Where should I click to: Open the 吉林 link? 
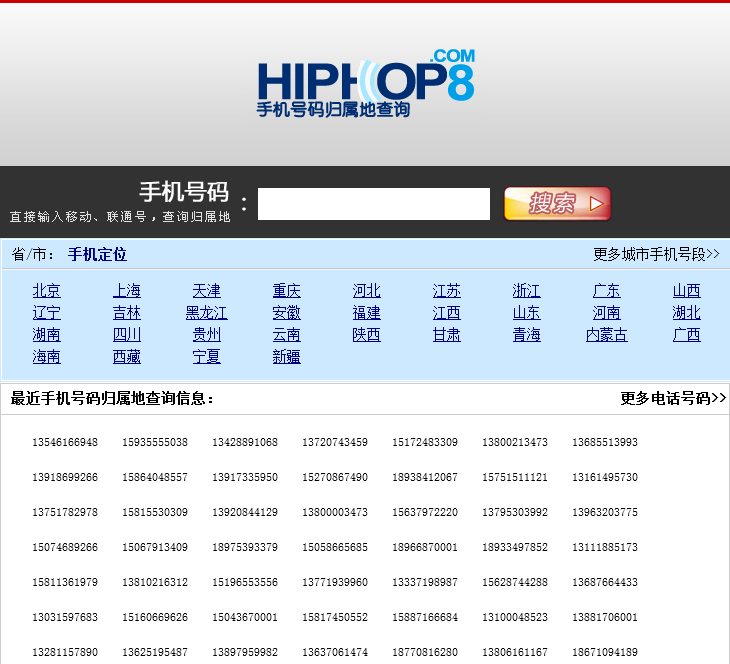127,312
